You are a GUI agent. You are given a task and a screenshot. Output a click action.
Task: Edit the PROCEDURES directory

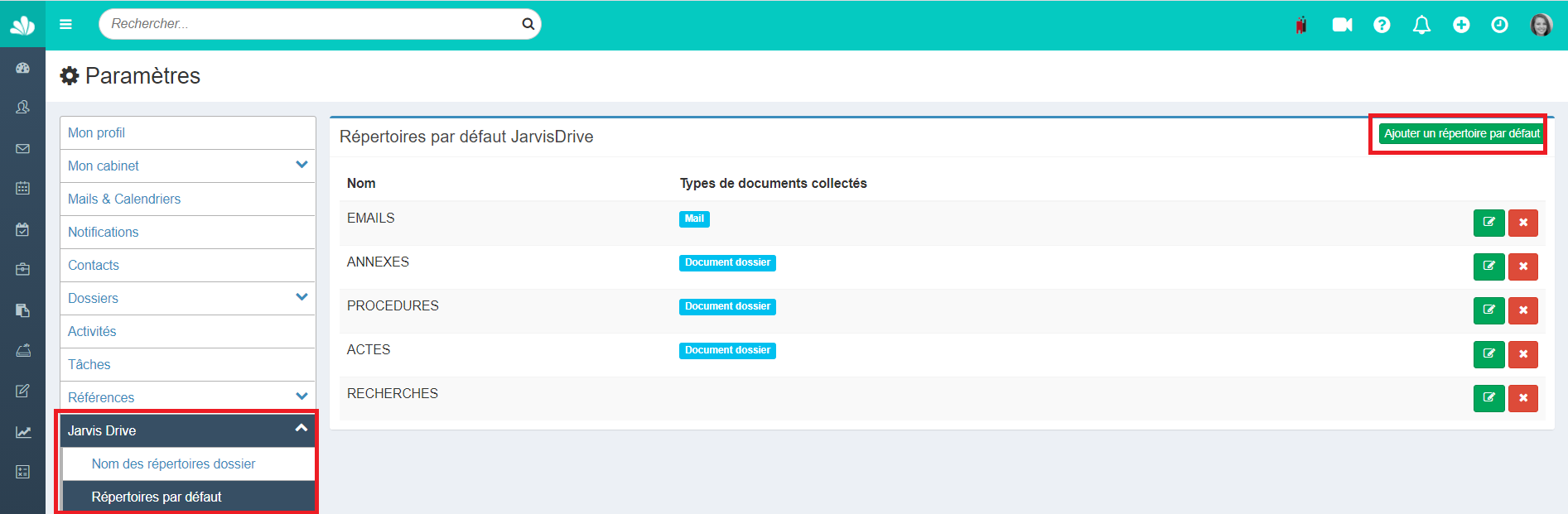[1488, 310]
